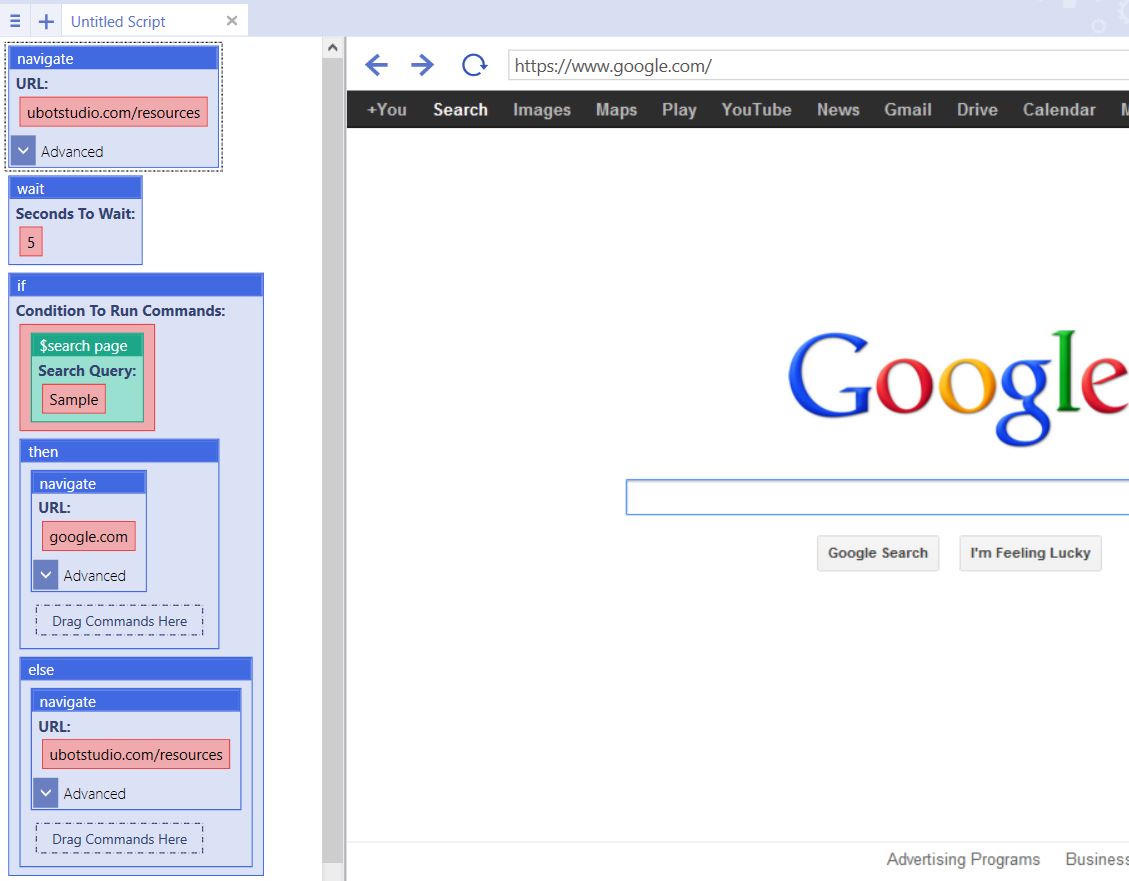Click the Google Search button
This screenshot has width=1129, height=881.
878,553
